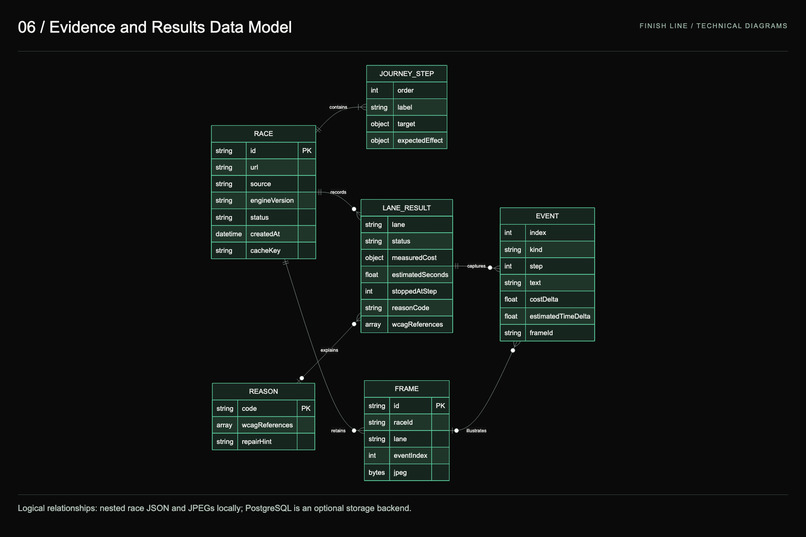Click the 'cacheKey' field in RACE

pyautogui.click(x=272, y=250)
